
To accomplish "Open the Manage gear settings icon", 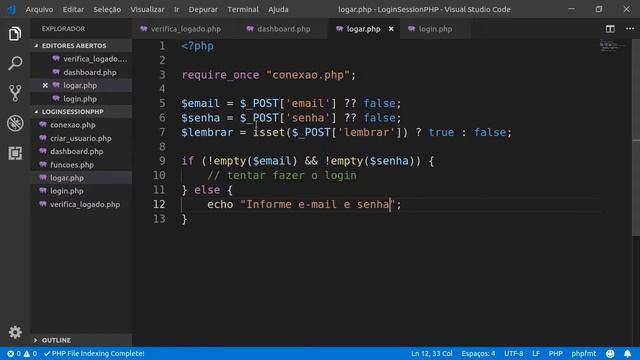I will [x=15, y=332].
